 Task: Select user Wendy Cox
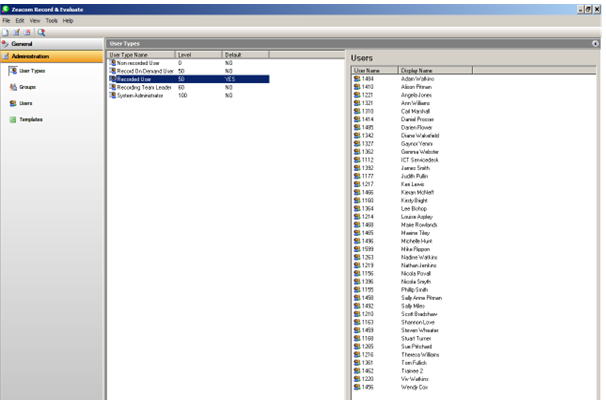(414, 387)
